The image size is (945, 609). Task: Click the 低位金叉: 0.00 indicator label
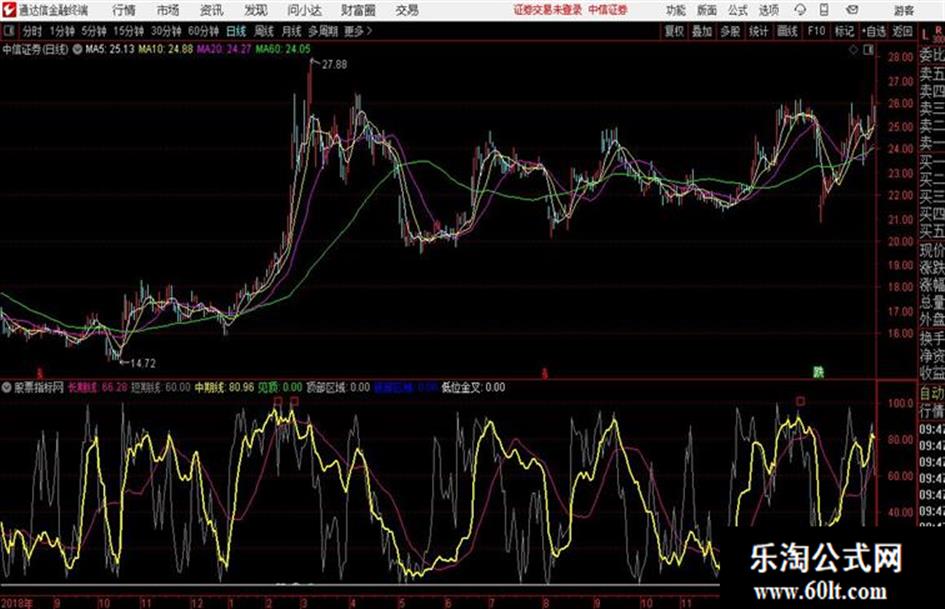pos(473,388)
